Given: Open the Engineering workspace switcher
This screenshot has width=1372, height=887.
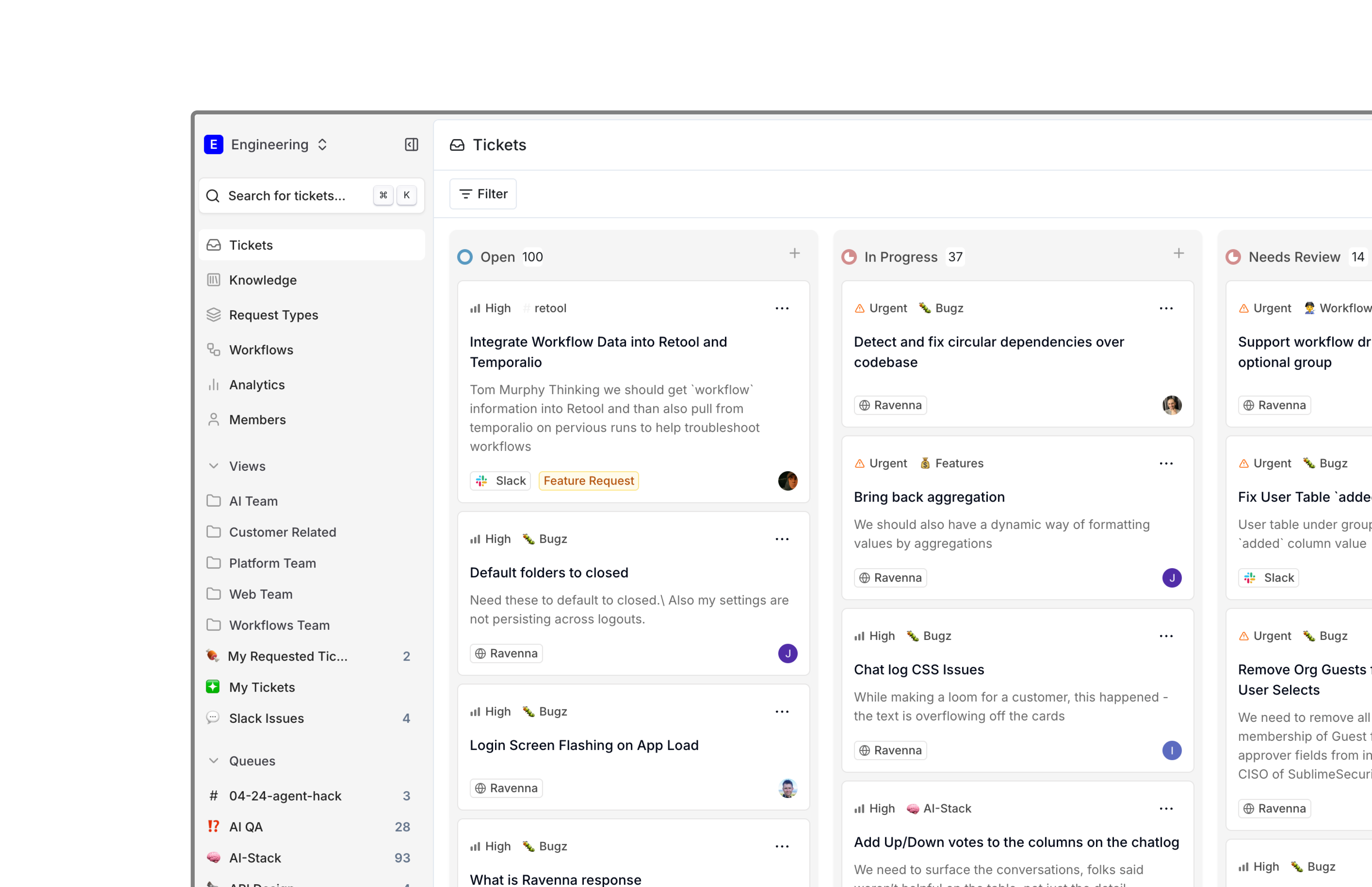Looking at the screenshot, I should pos(266,145).
